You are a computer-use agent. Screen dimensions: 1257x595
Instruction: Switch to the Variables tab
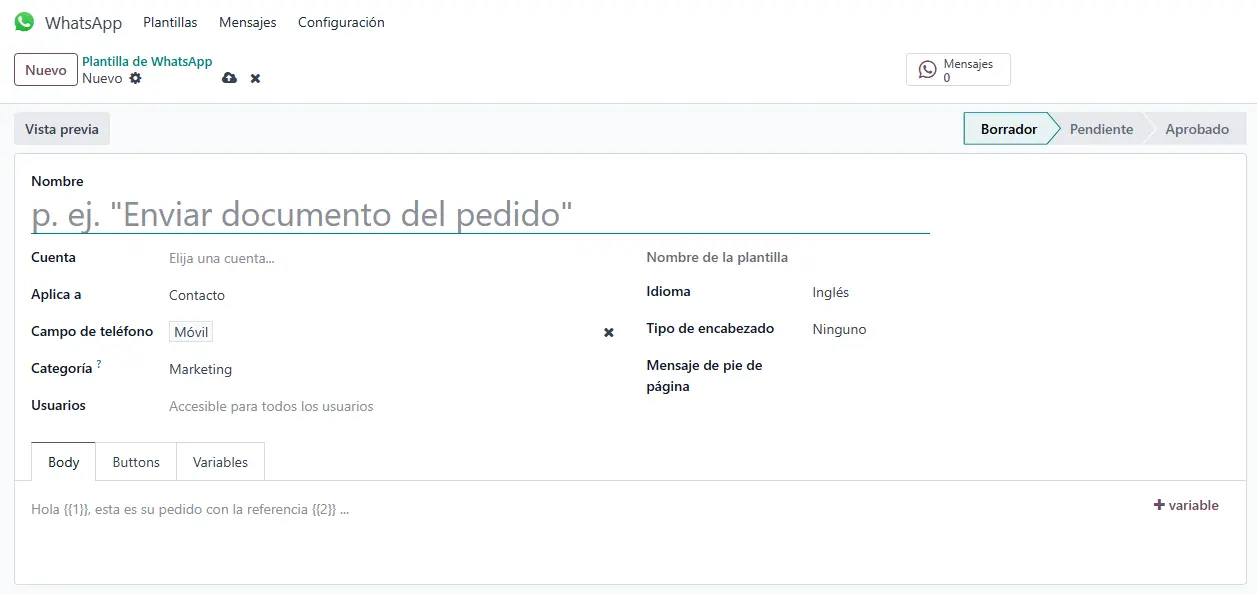pyautogui.click(x=221, y=462)
